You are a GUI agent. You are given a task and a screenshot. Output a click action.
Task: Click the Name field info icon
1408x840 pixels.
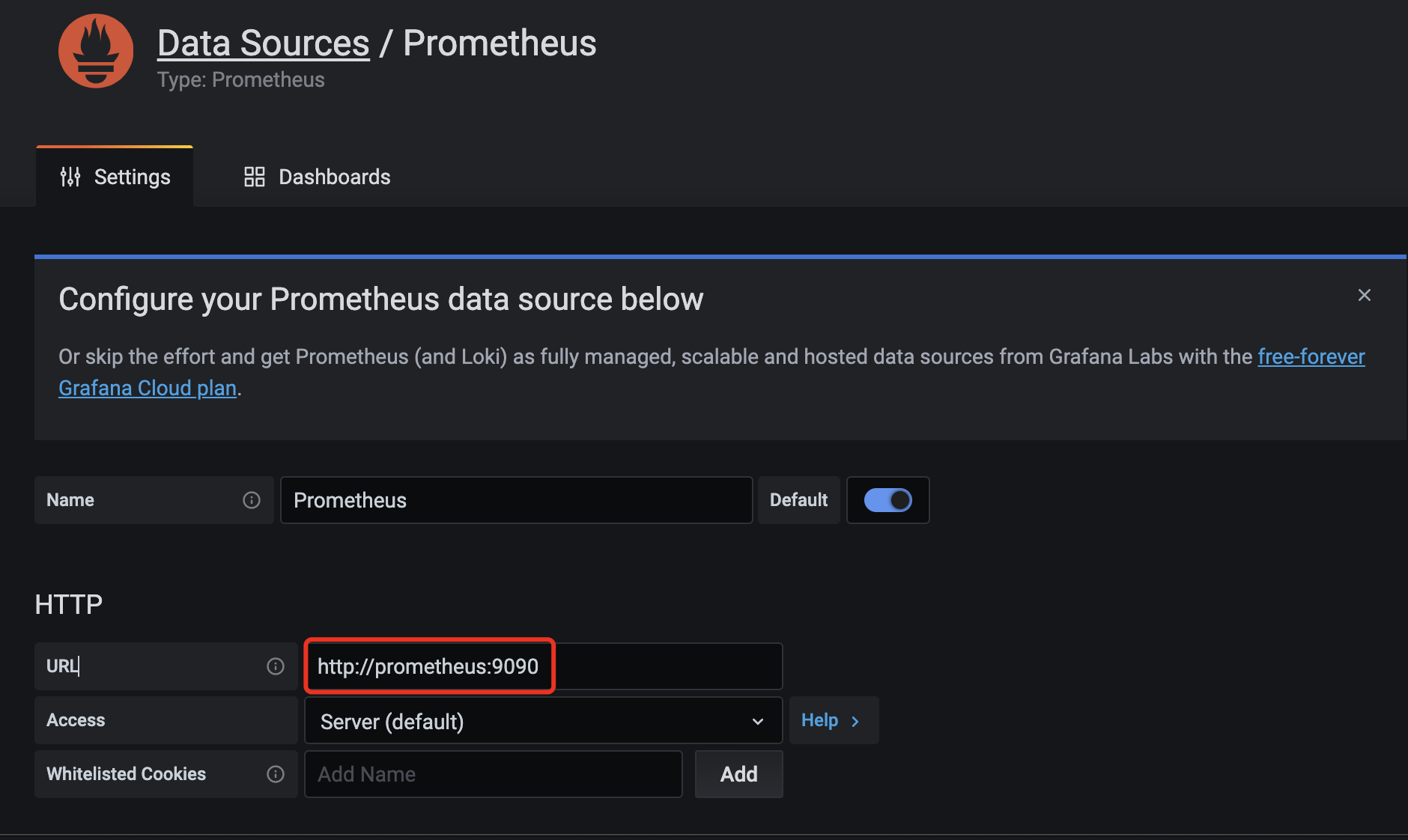pyautogui.click(x=252, y=500)
